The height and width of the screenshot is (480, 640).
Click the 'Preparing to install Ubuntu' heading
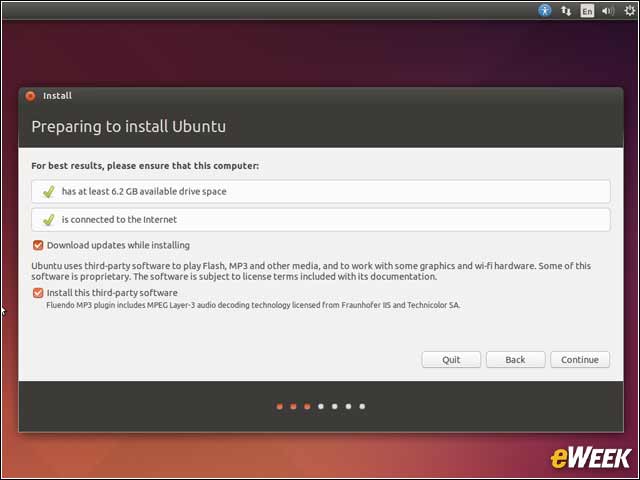pos(129,127)
